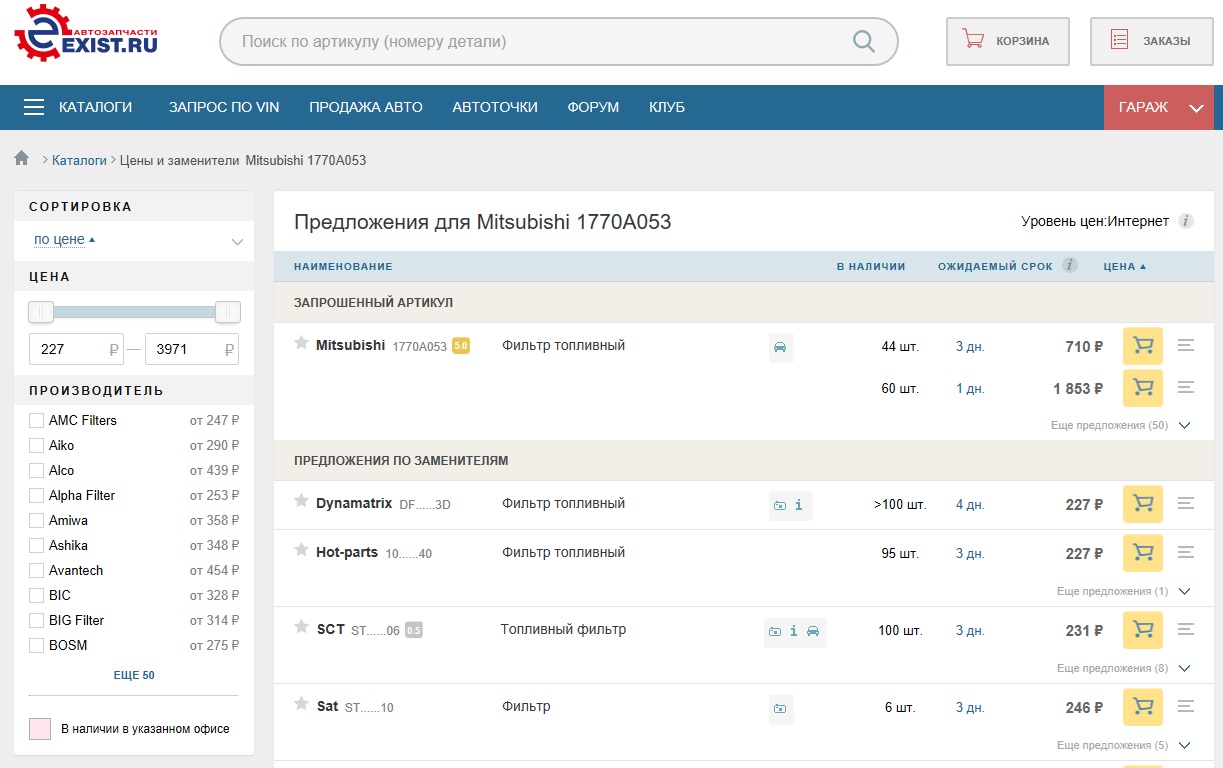Click the article number search field
The height and width of the screenshot is (768, 1223).
(x=540, y=42)
